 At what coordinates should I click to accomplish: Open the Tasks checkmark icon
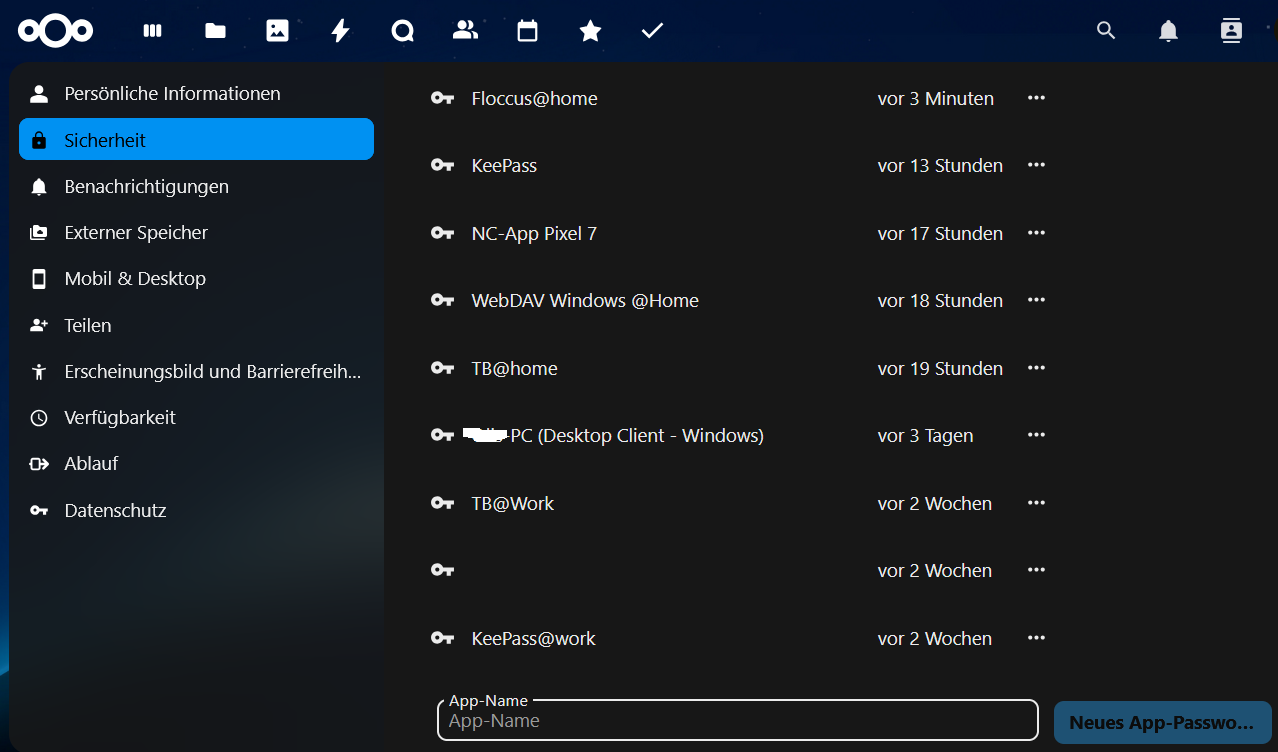(x=652, y=31)
